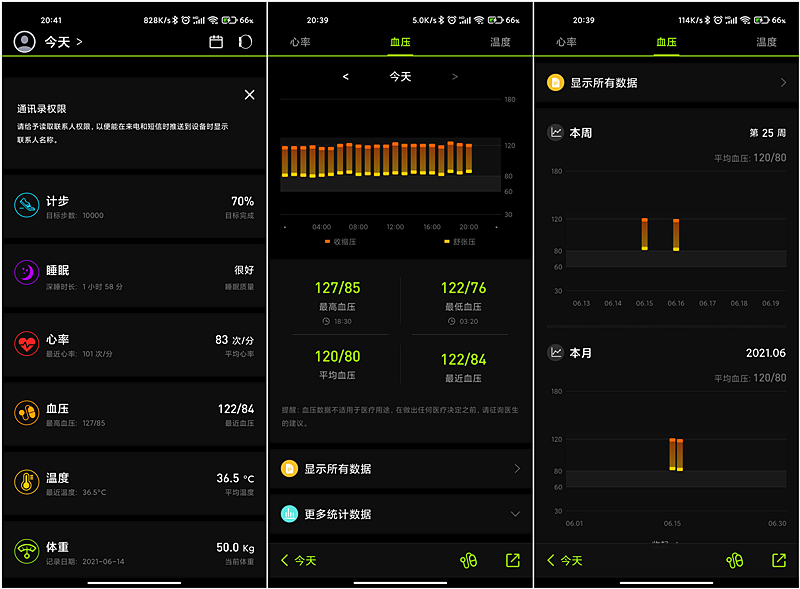Image resolution: width=800 pixels, height=589 pixels.
Task: Tap the orange 血压 blood pressure icon
Action: 26,412
